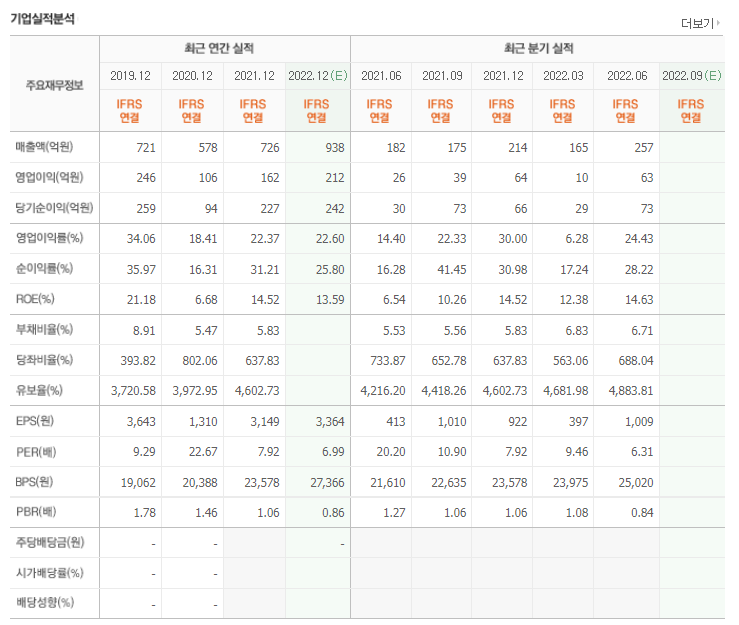The width and height of the screenshot is (739, 625).
Task: Click debt ratio value 6.71
Action: click(x=642, y=331)
